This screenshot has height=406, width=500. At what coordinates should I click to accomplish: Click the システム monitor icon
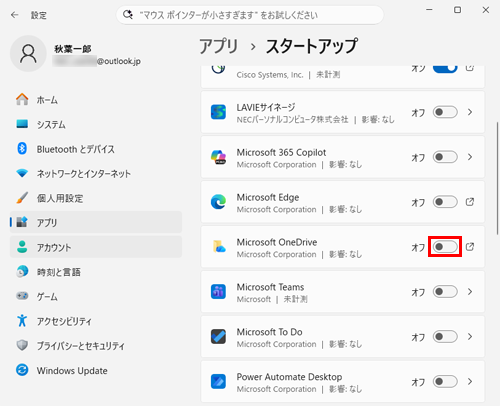click(x=22, y=124)
